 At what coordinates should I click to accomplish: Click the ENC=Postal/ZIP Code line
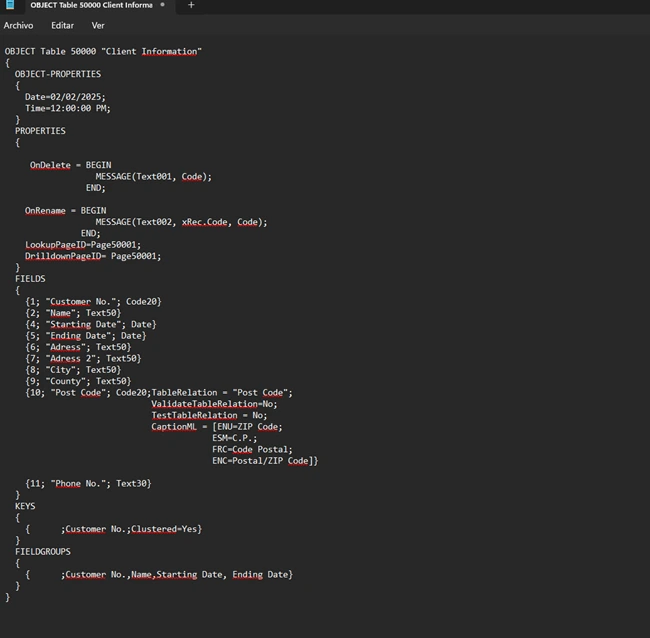click(x=265, y=461)
